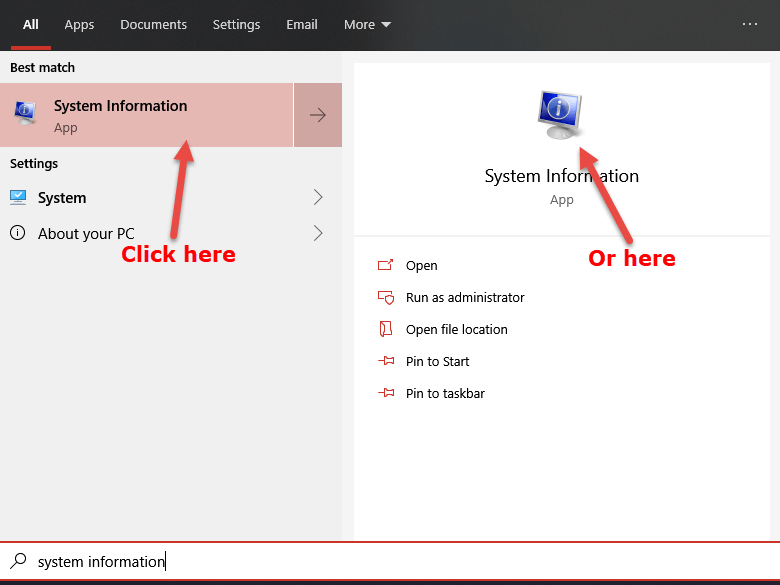Click the search box containing system information
Viewport: 780px width, 585px height.
(x=390, y=561)
